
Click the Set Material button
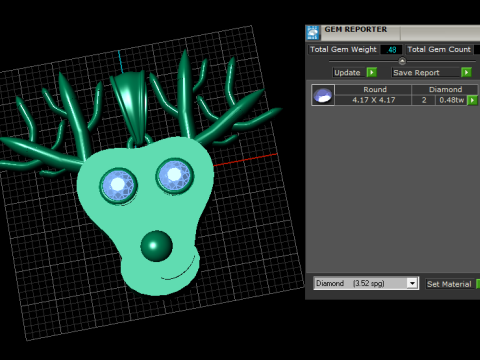(x=449, y=284)
